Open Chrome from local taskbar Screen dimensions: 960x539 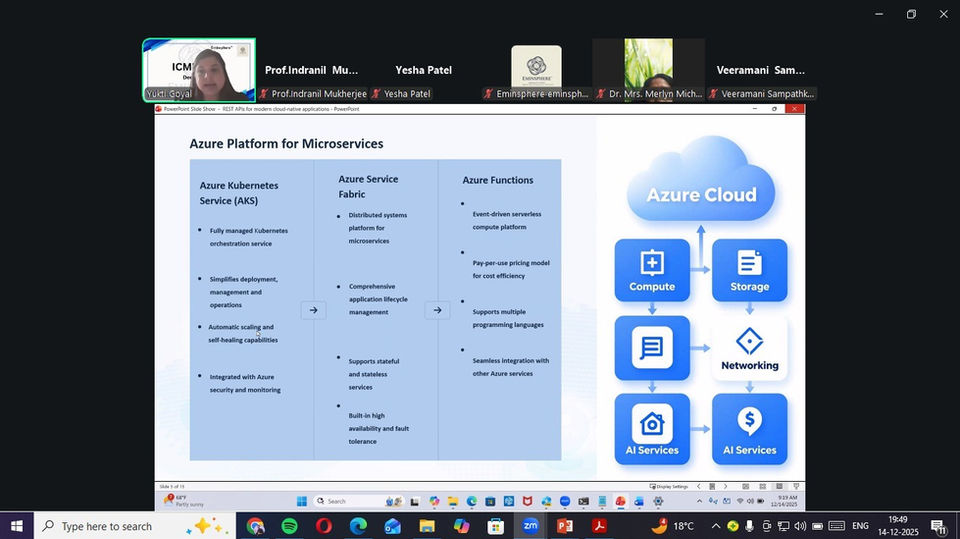pos(255,526)
